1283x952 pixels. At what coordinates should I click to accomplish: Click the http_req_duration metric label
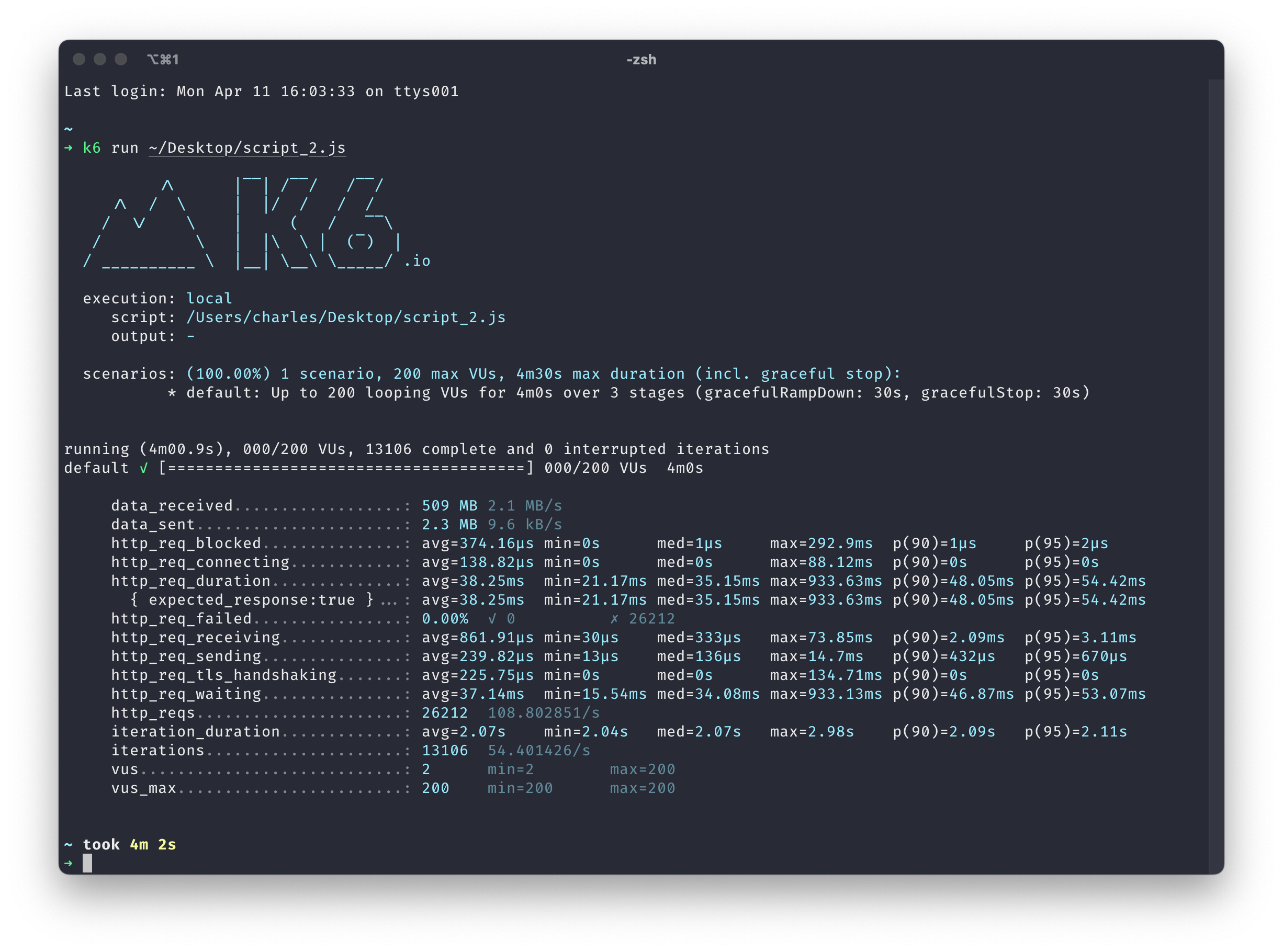point(191,581)
